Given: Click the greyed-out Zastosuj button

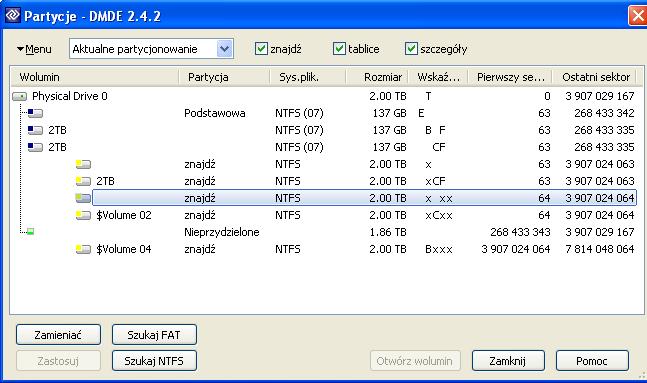Looking at the screenshot, I should 58,361.
